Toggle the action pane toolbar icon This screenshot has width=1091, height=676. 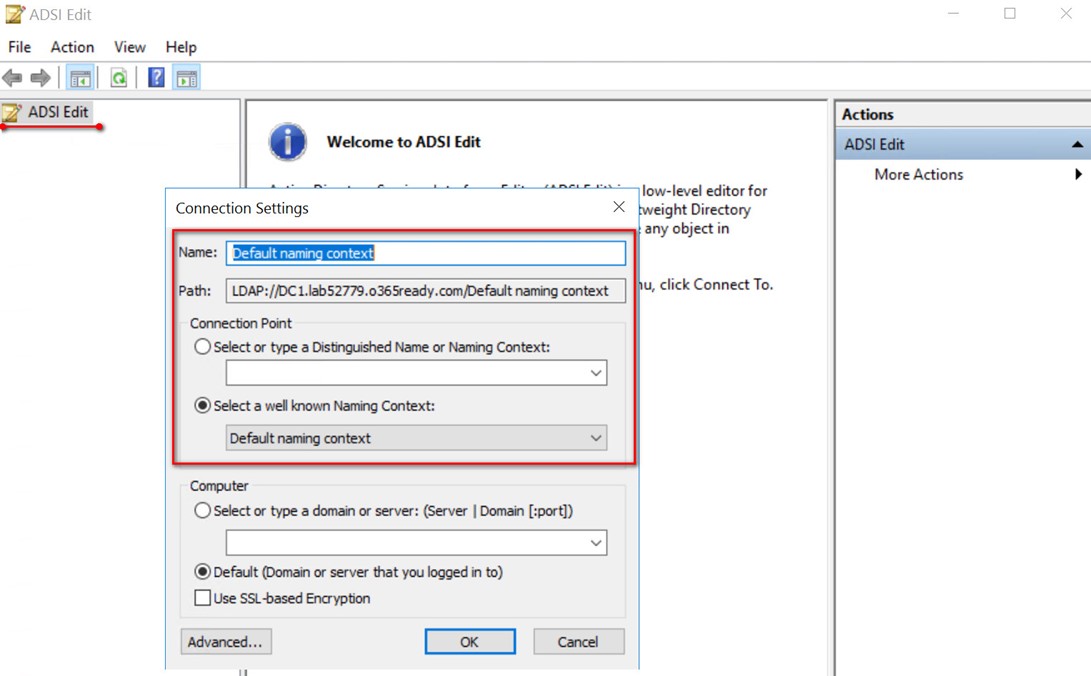point(186,78)
